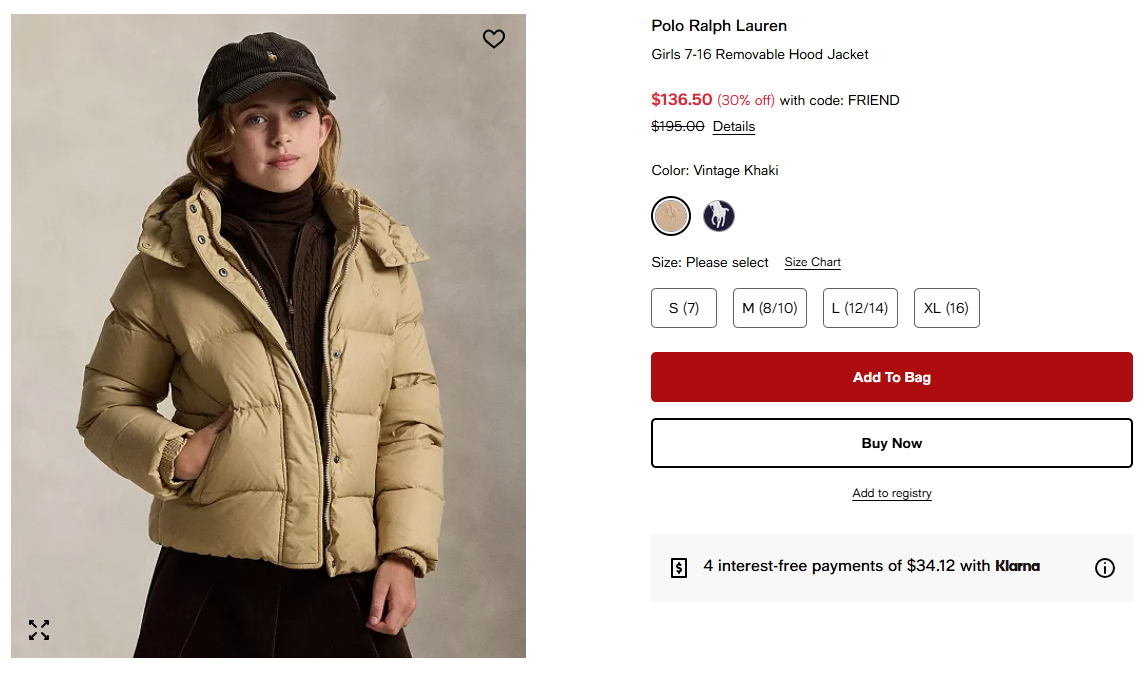
Task: View promo Details link
Action: pos(733,126)
